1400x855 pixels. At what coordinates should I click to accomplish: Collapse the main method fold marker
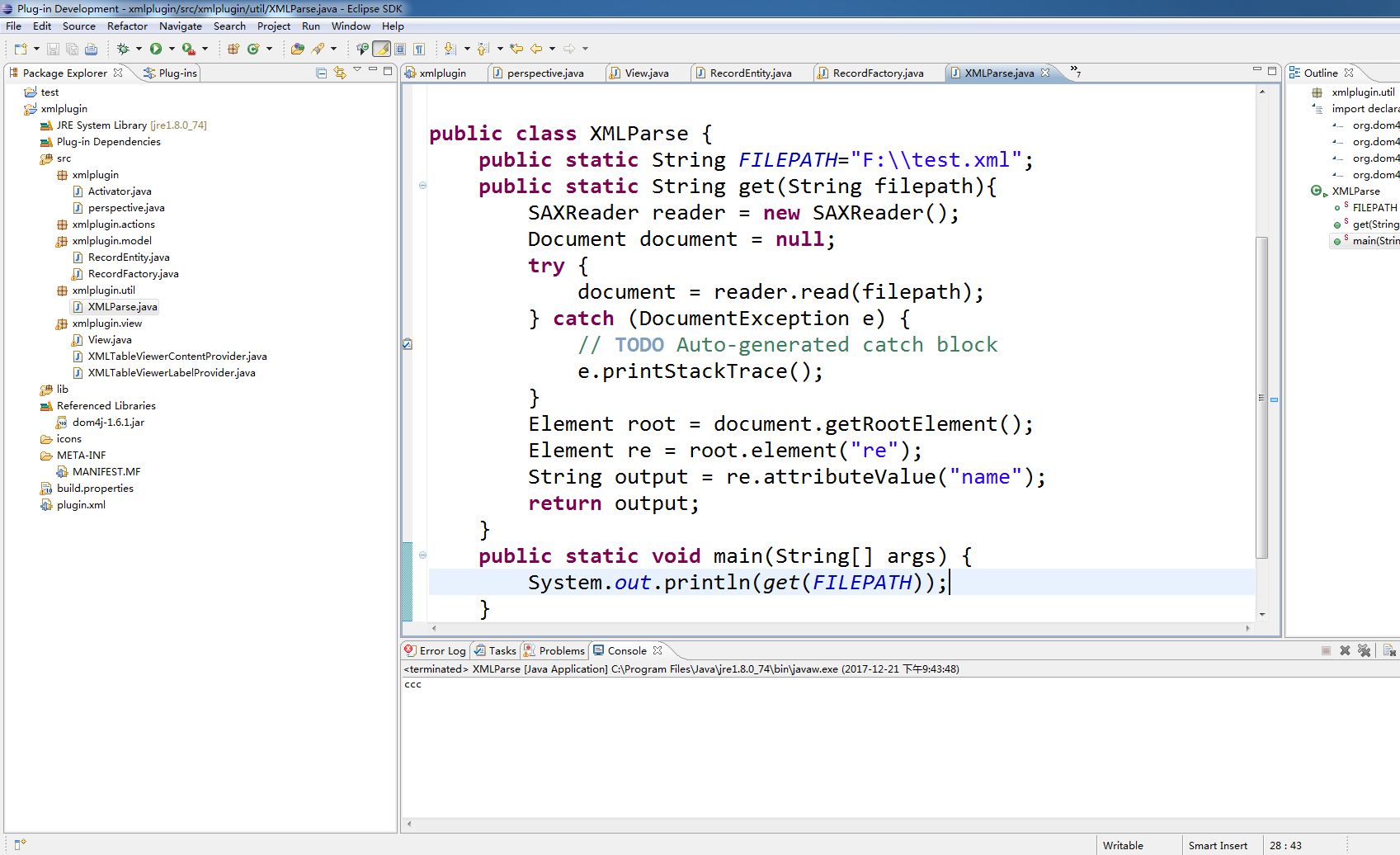coord(422,555)
